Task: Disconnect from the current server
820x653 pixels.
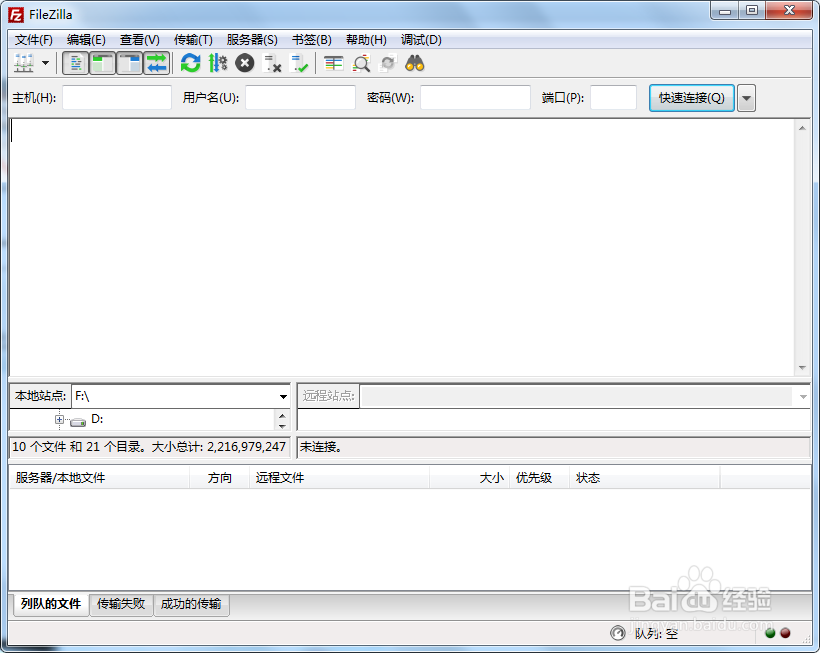Action: [272, 63]
